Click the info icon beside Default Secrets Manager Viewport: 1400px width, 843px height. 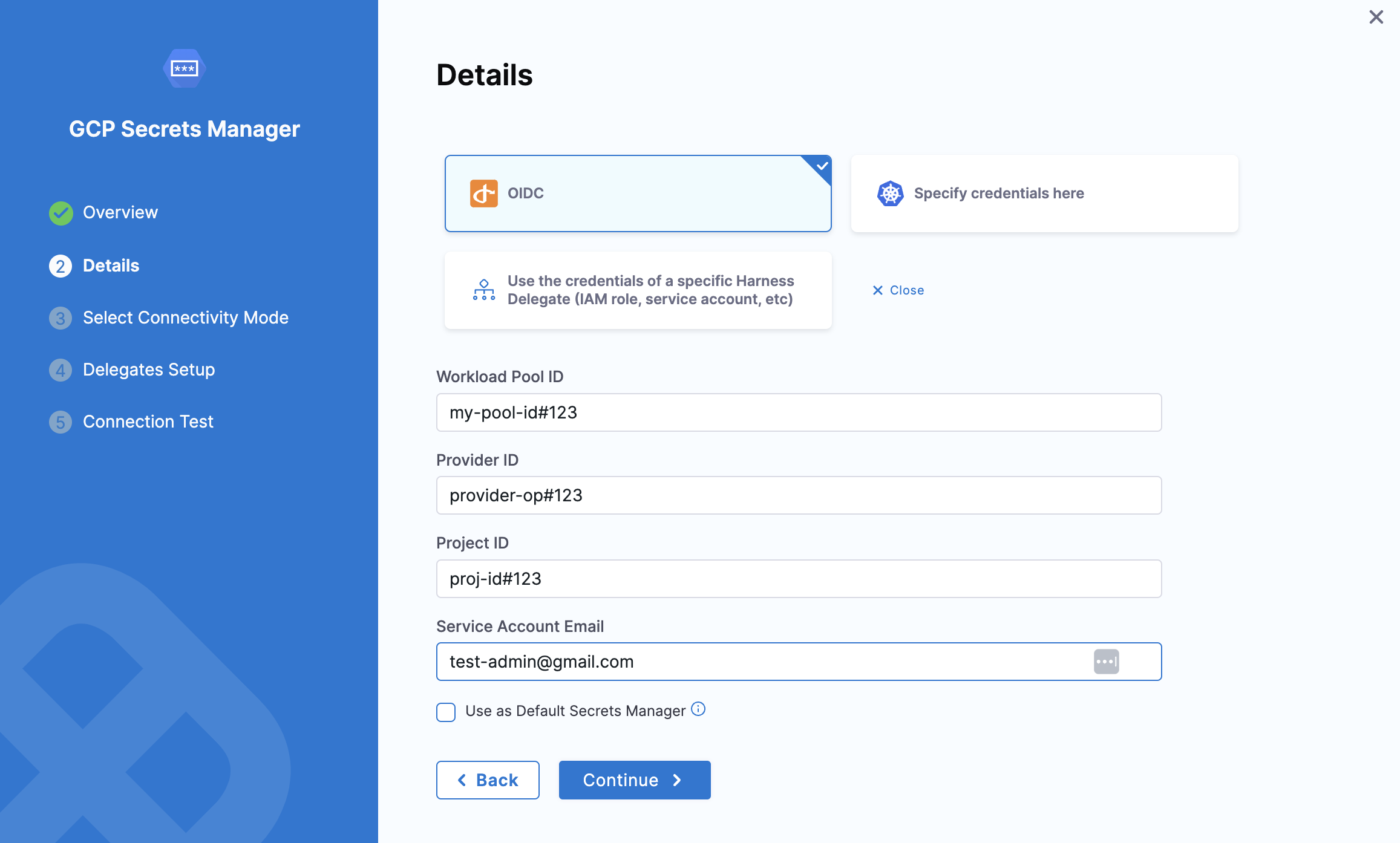tap(698, 709)
